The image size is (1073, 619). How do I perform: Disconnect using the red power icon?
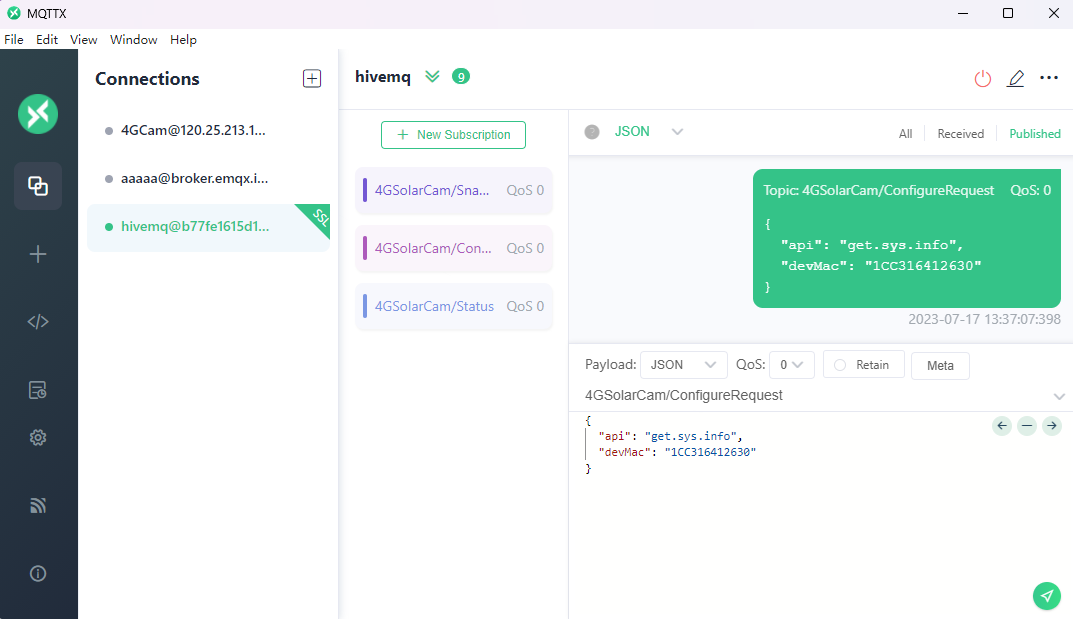point(983,79)
